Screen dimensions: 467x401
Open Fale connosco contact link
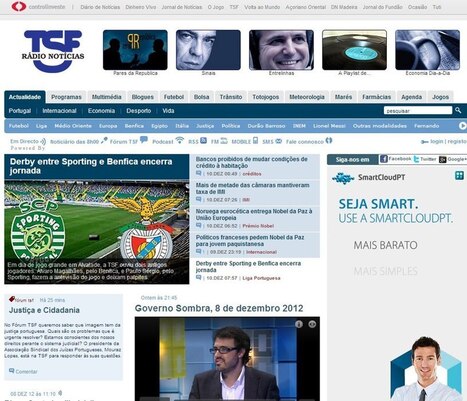pyautogui.click(x=309, y=141)
